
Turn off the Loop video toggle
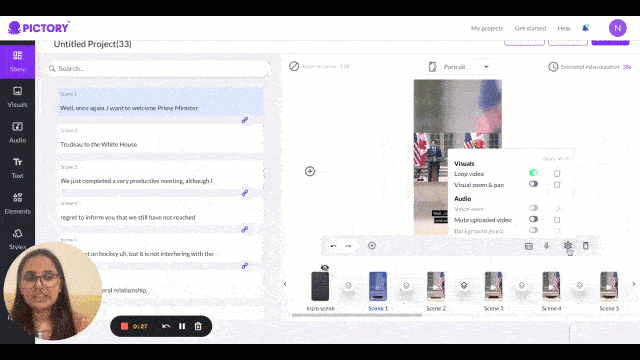pos(533,173)
